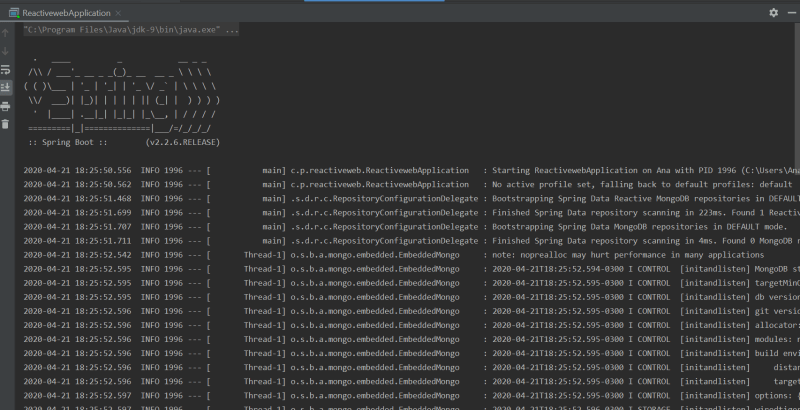Toggle soft-wrap for console output
The height and width of the screenshot is (410, 800).
coord(6,69)
